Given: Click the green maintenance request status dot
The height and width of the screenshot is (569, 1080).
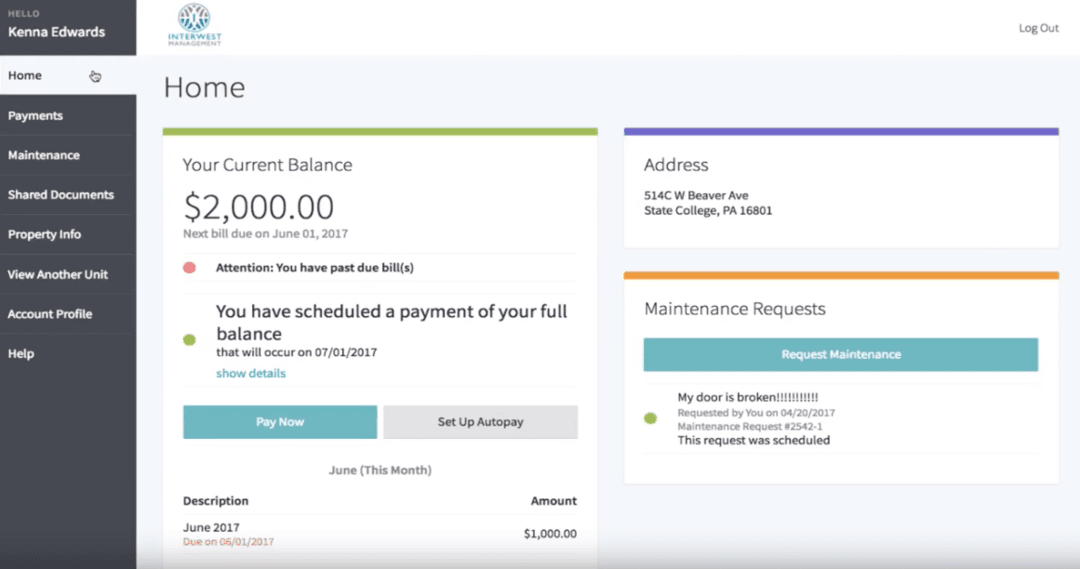Looking at the screenshot, I should (651, 418).
